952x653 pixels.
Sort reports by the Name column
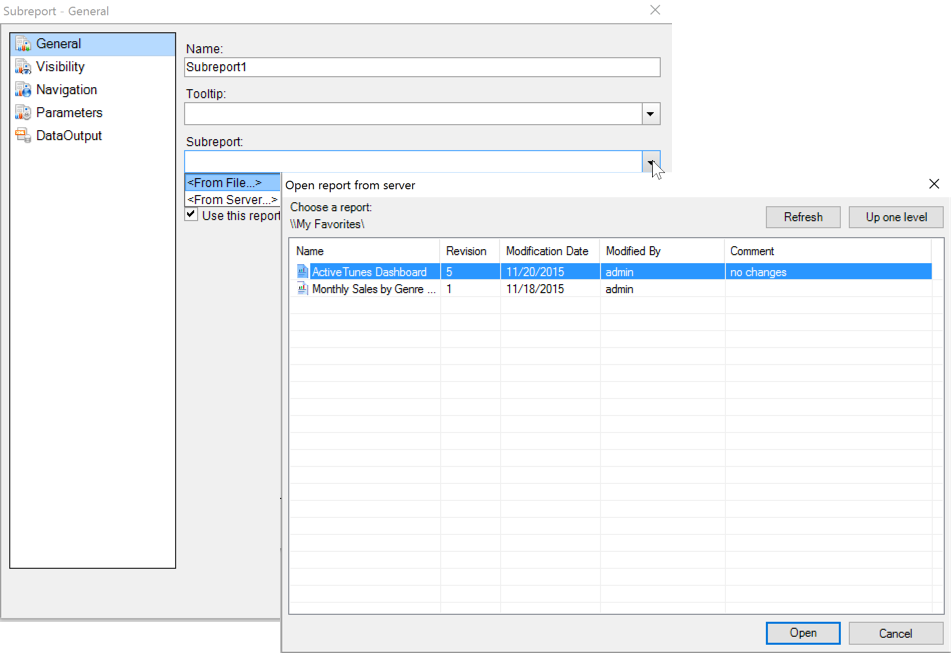365,251
